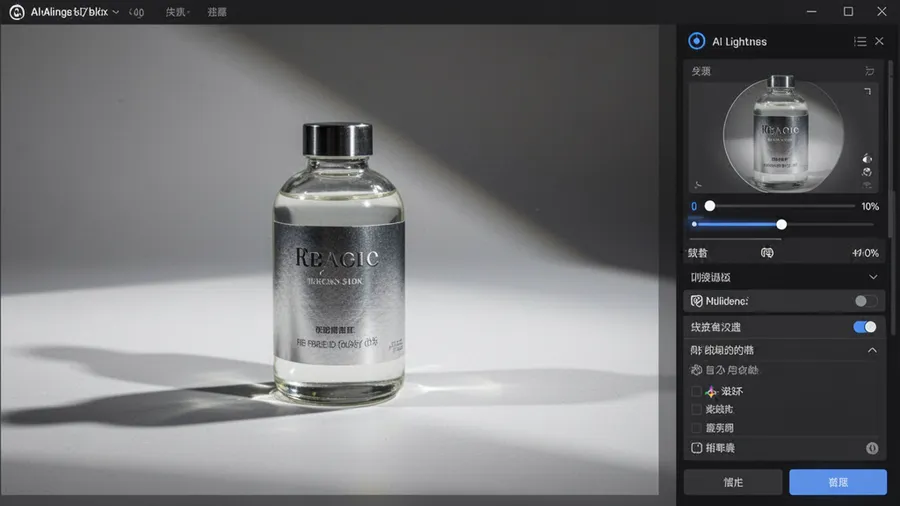
Task: Click the 410% value field
Action: pos(865,253)
